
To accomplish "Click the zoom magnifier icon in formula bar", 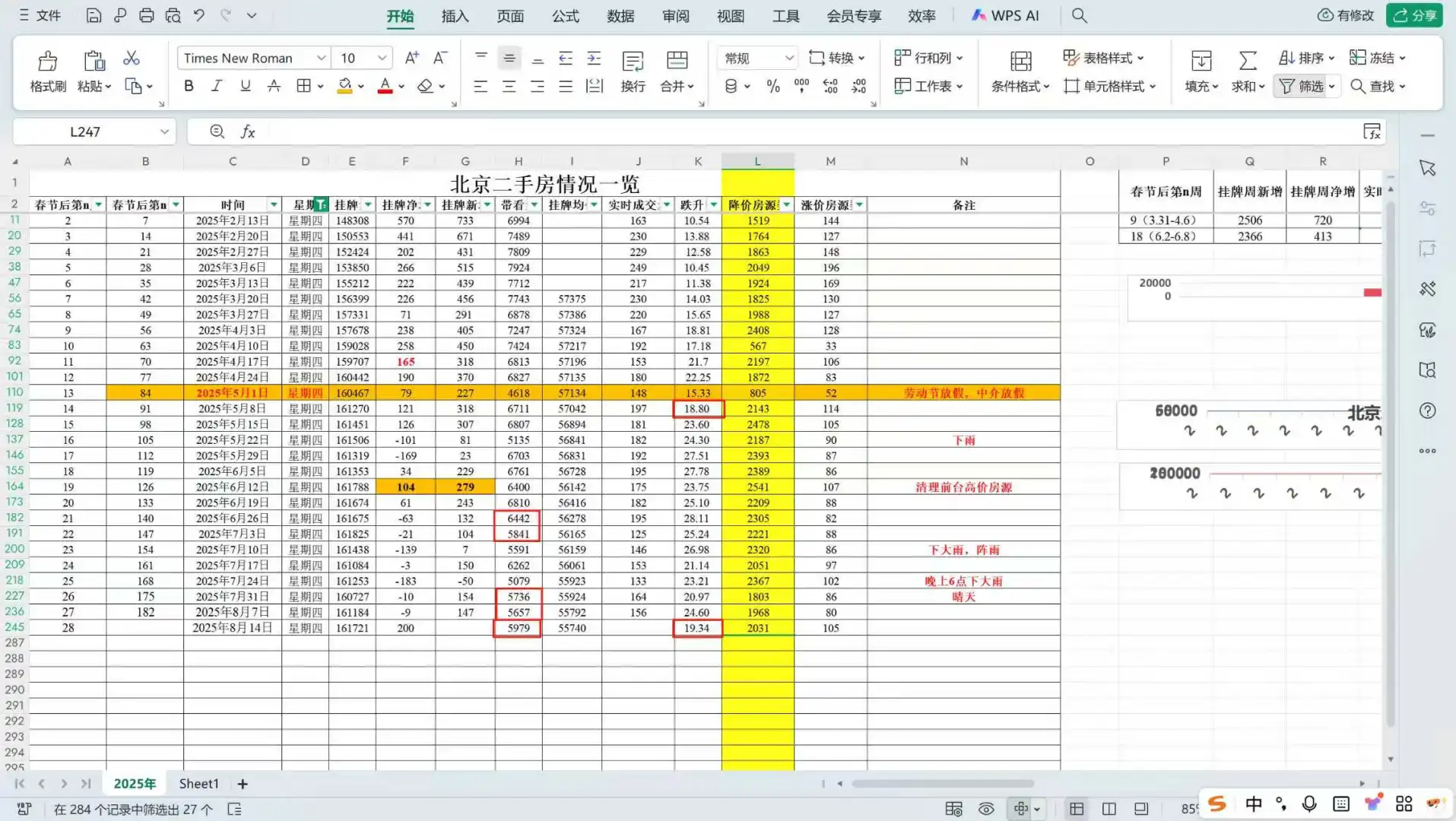I will (x=217, y=132).
